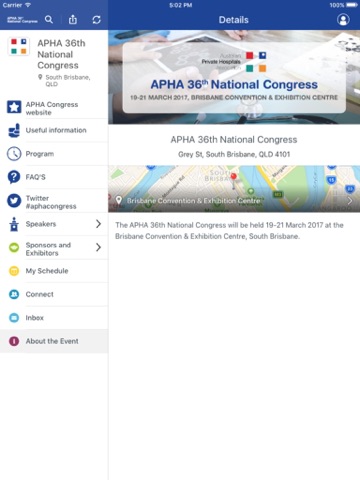
Task: Open map via chevron on venue bar
Action: point(350,201)
